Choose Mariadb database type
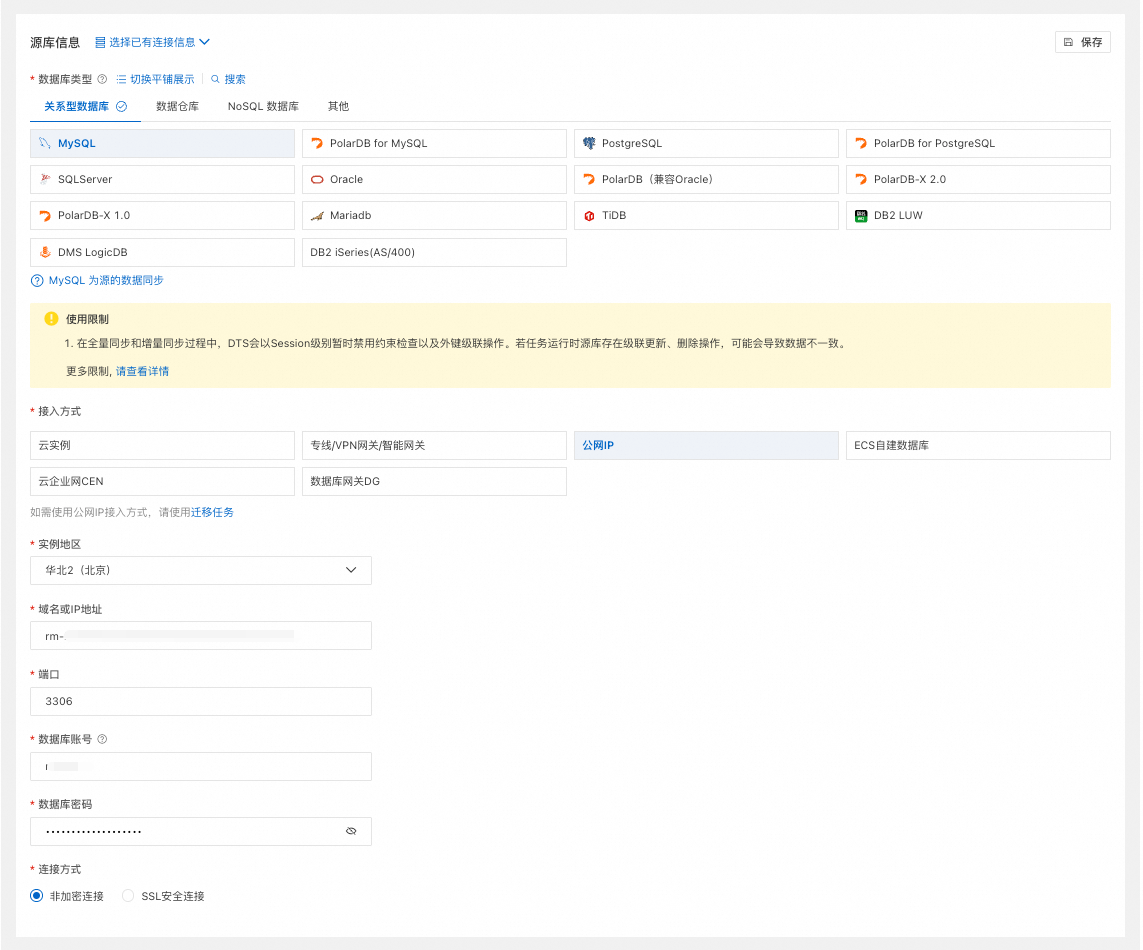Viewport: 1143px width, 950px height. coord(434,216)
